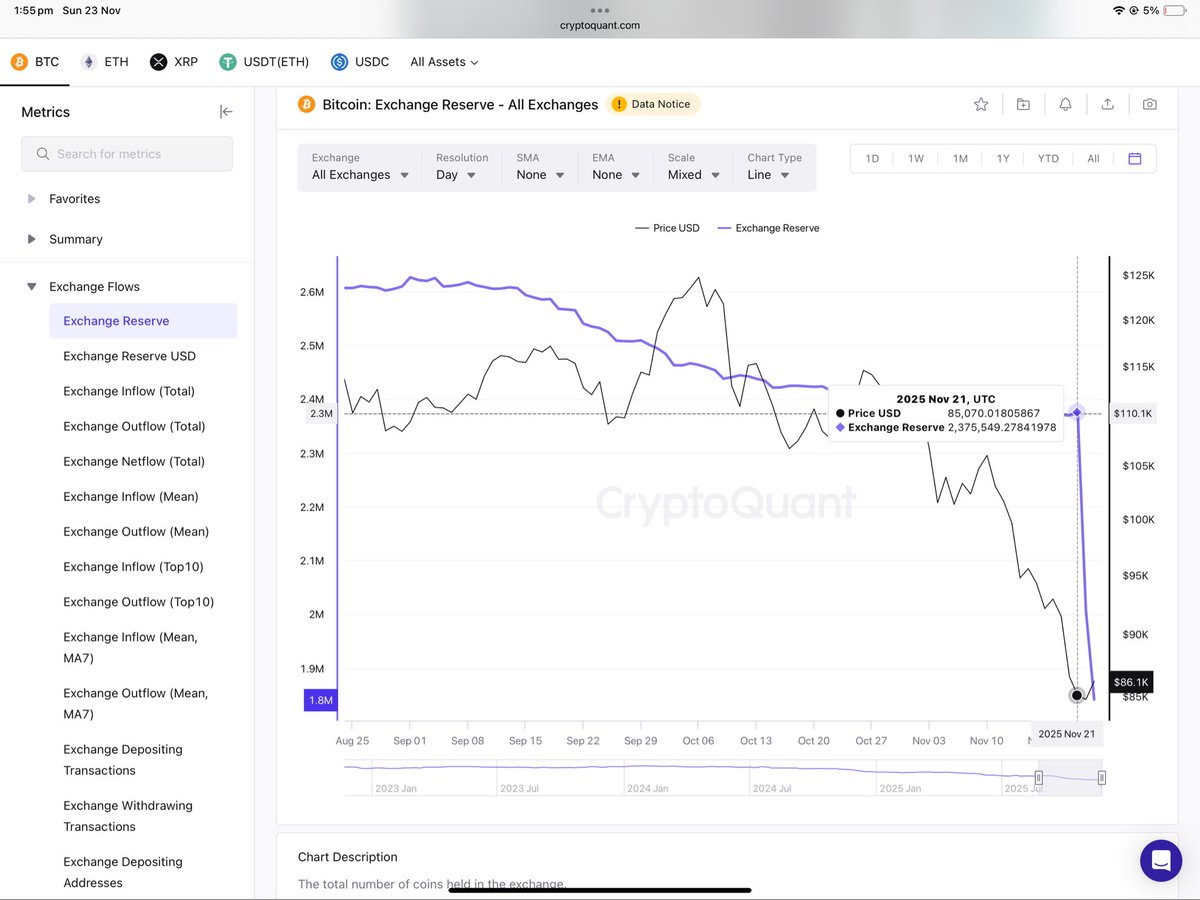Image resolution: width=1200 pixels, height=900 pixels.
Task: Set an alert with bell icon
Action: point(1065,104)
